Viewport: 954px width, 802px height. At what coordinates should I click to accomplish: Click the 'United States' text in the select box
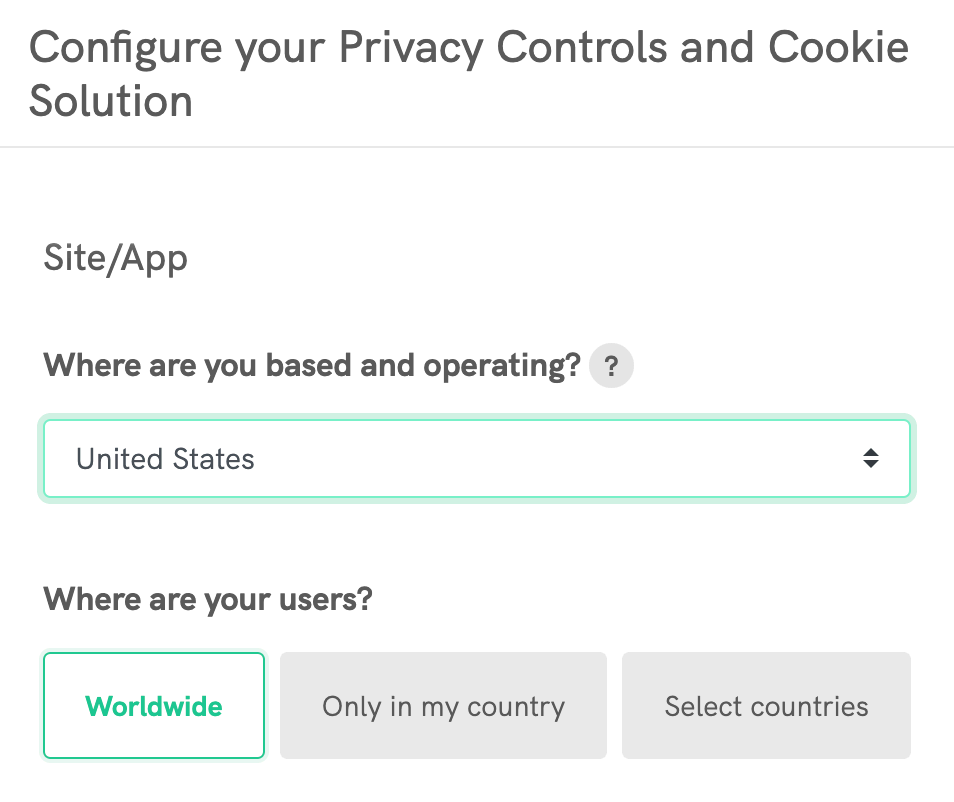165,459
